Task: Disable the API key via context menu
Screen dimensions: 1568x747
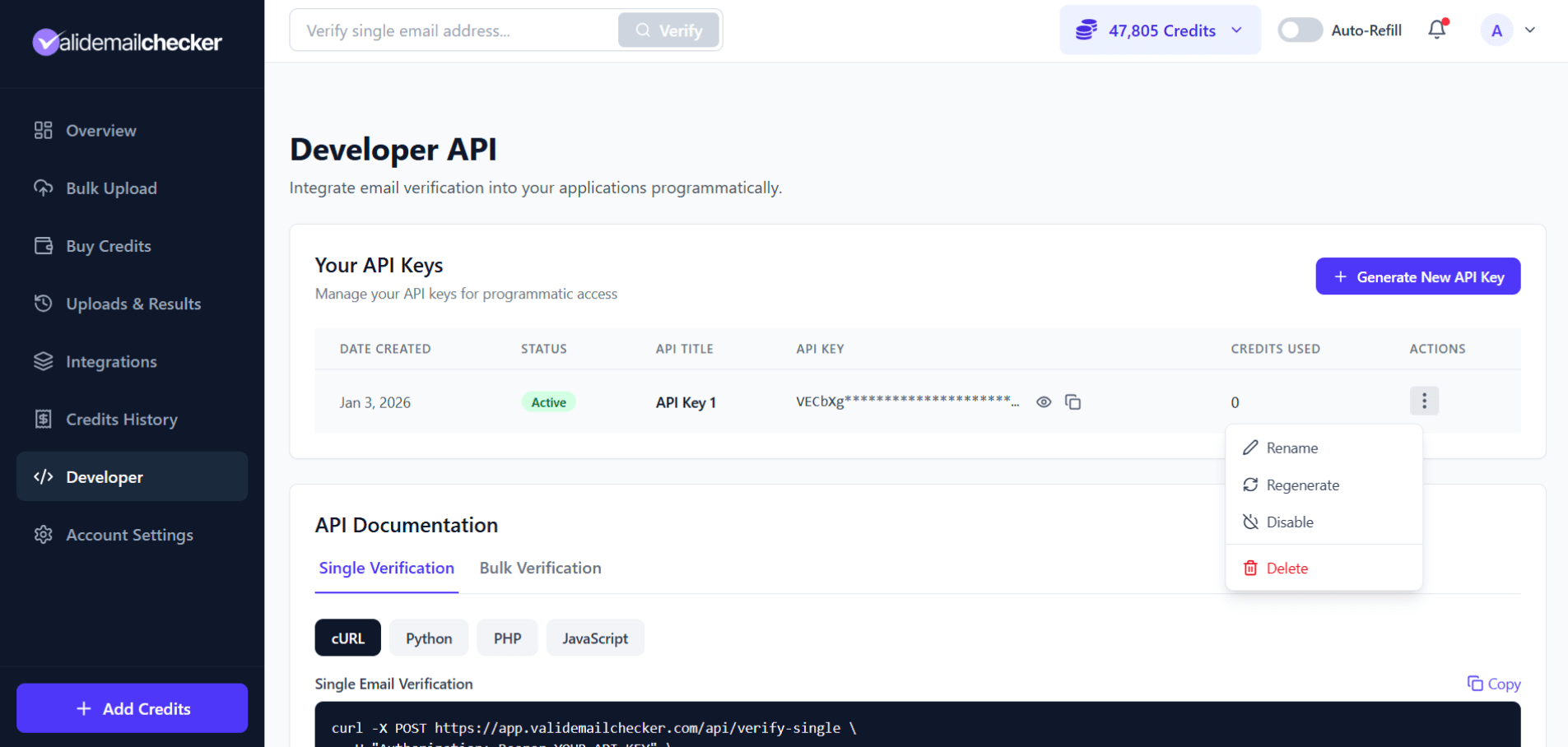Action: pyautogui.click(x=1288, y=522)
